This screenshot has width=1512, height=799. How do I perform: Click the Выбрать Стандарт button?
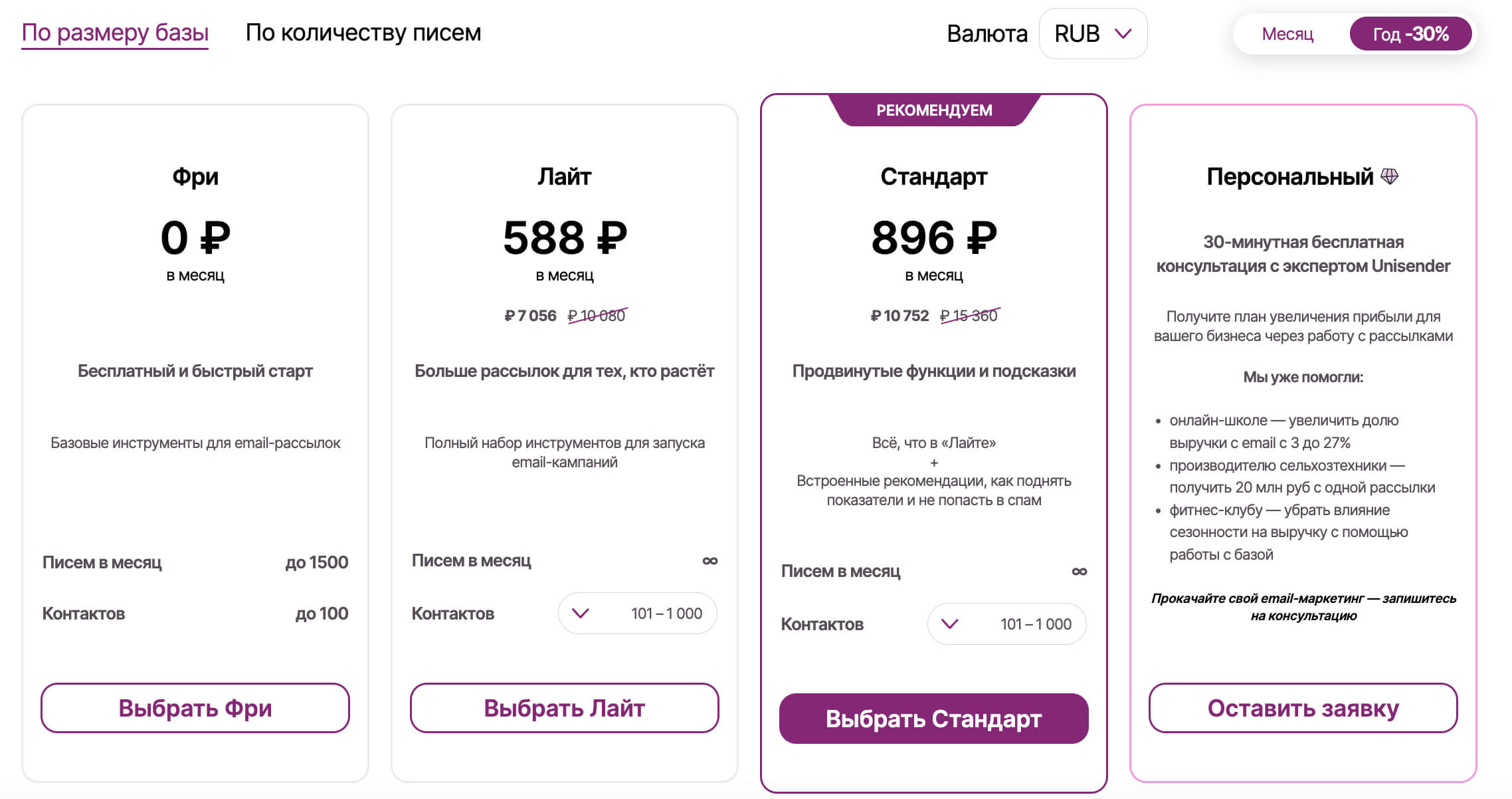[934, 719]
